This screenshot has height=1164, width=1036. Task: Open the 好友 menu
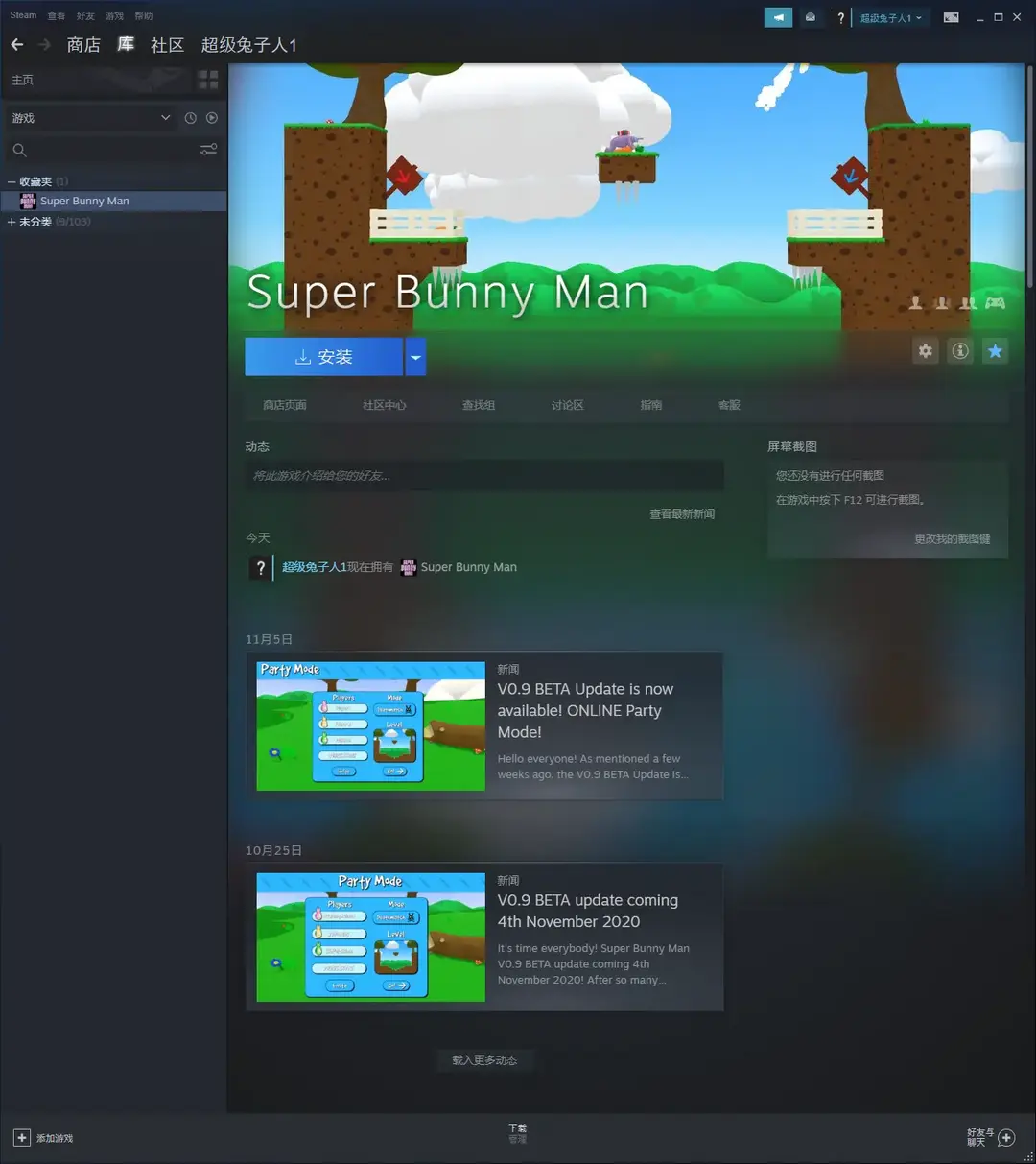85,15
